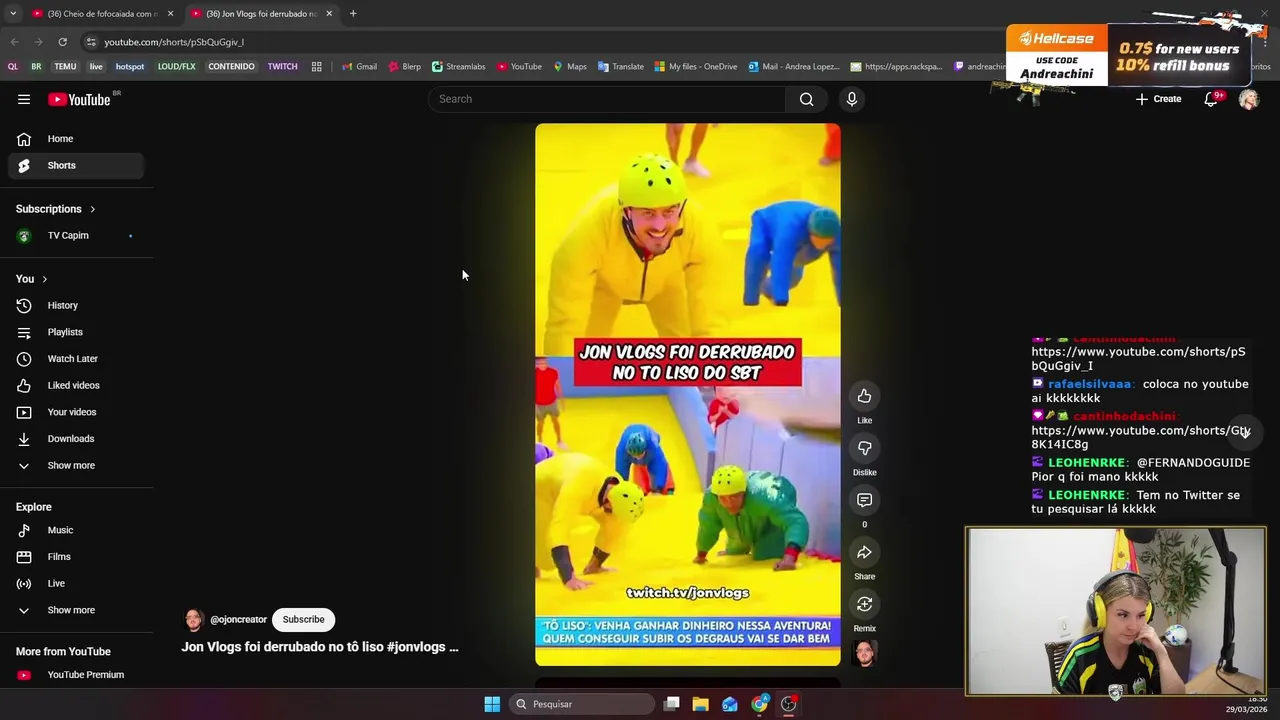Viewport: 1280px width, 720px height.
Task: Open the TV Capim subscription channel
Action: (76, 236)
